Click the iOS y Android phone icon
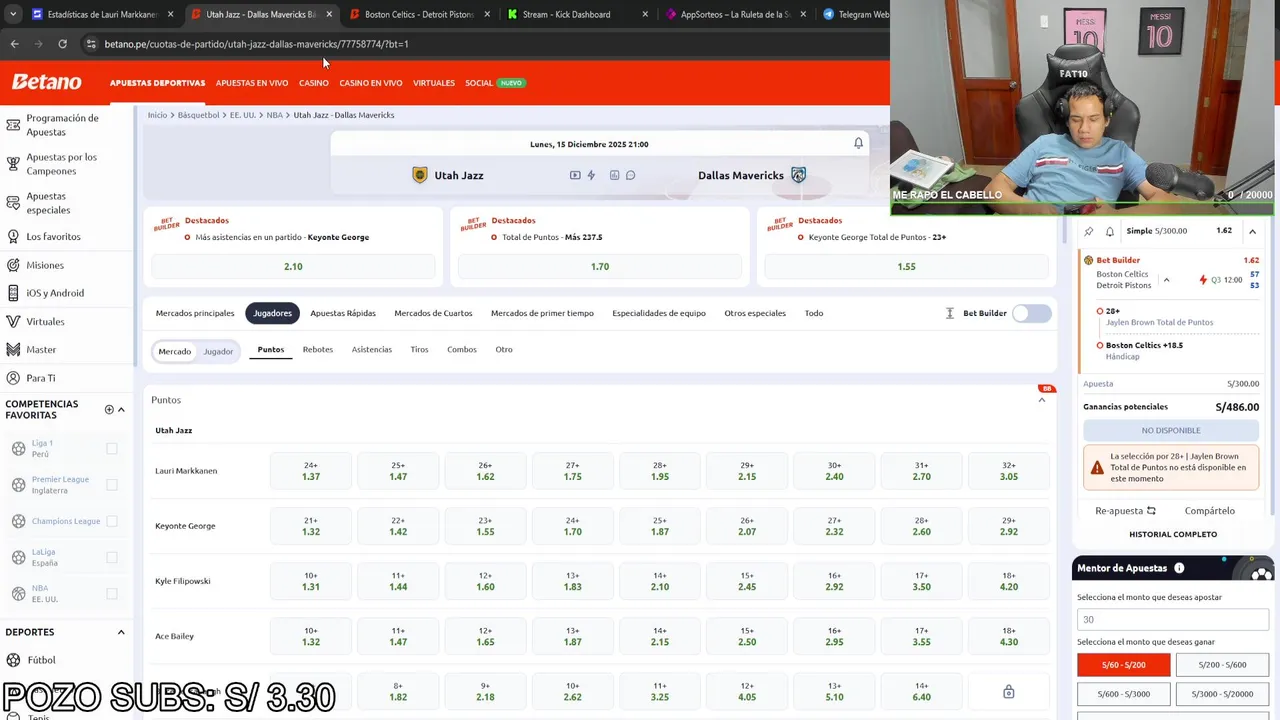The image size is (1280, 720). tap(13, 293)
